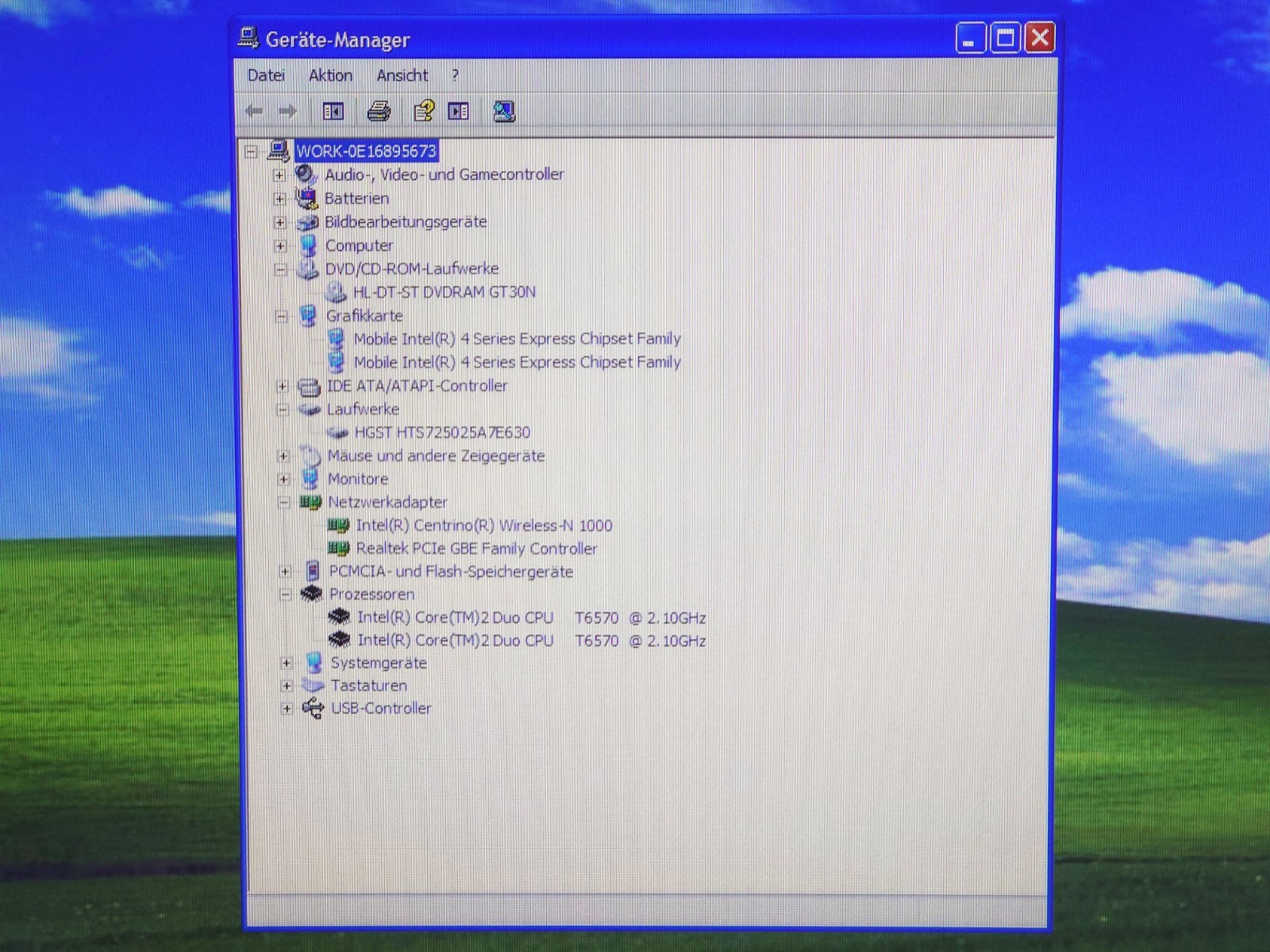This screenshot has width=1270, height=952.
Task: Select the WORK-0E16895673 label
Action: pos(366,151)
